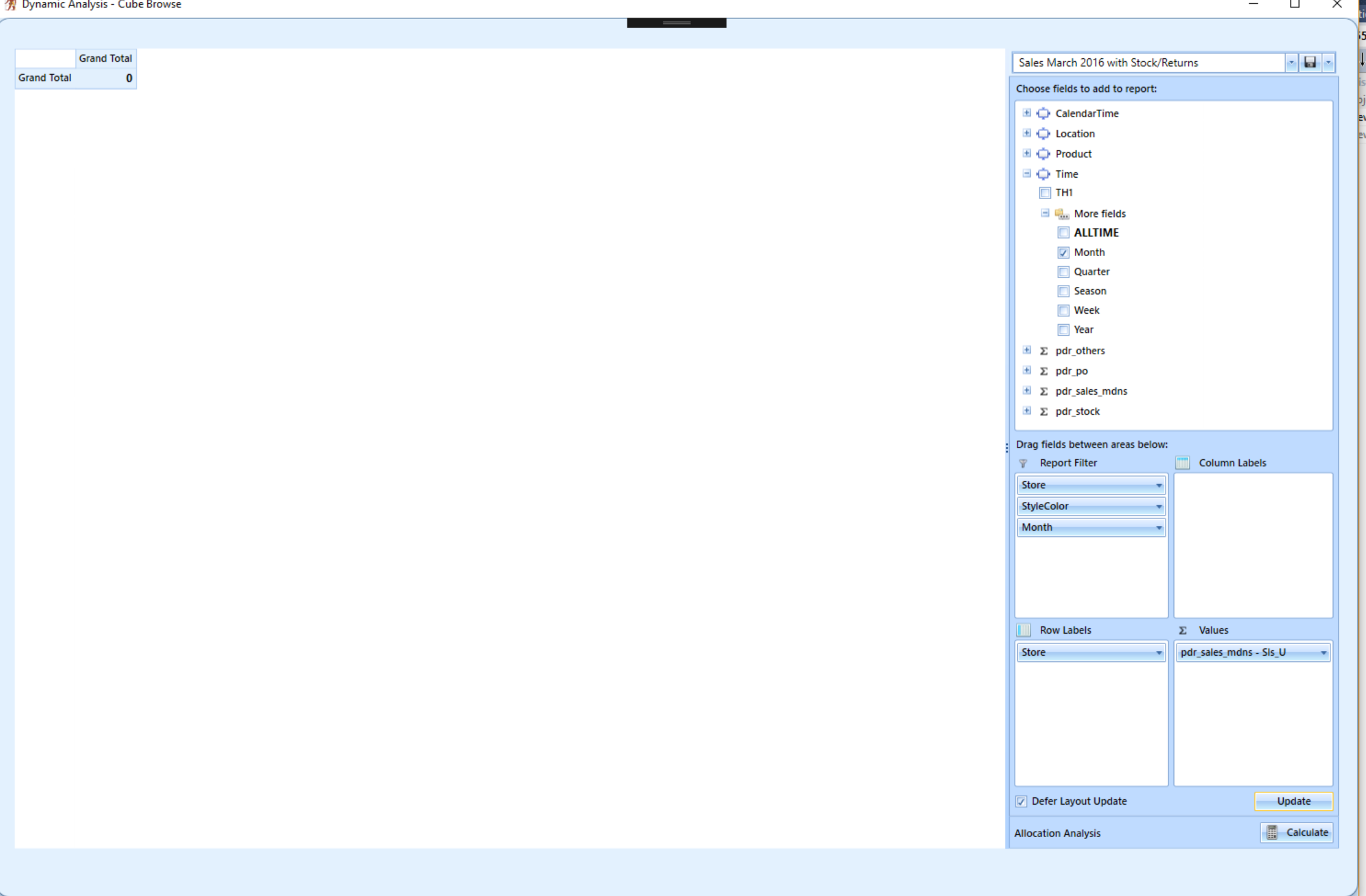Open pdr_sales_mdns - Sls_U value menu

(x=1323, y=653)
